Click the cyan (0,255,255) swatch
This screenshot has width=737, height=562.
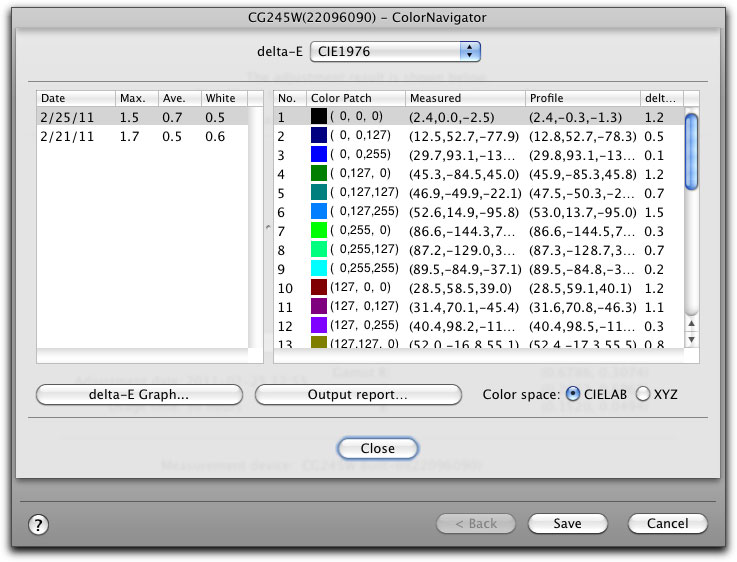coord(319,268)
